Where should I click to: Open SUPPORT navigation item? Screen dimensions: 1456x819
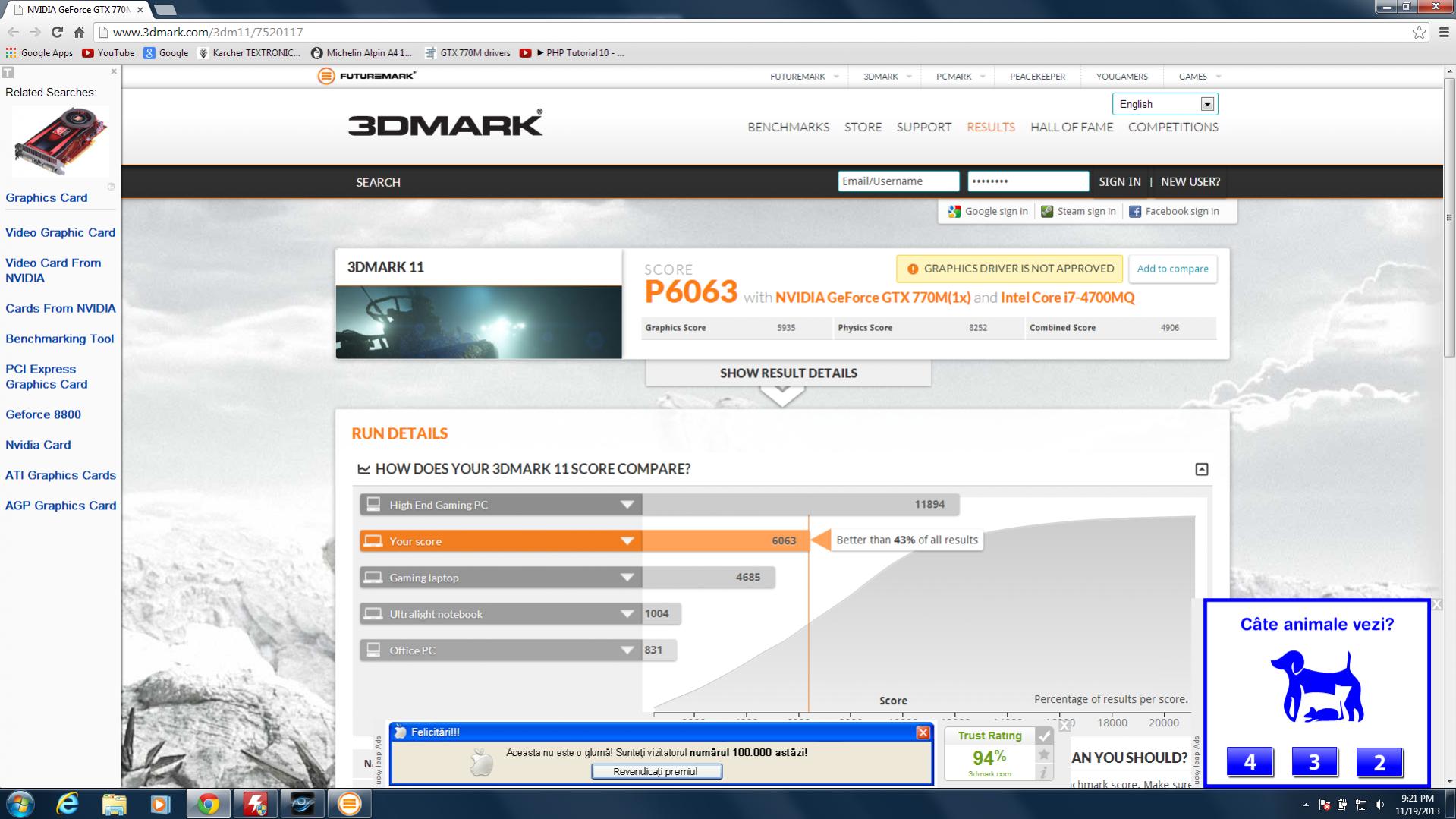pyautogui.click(x=923, y=127)
